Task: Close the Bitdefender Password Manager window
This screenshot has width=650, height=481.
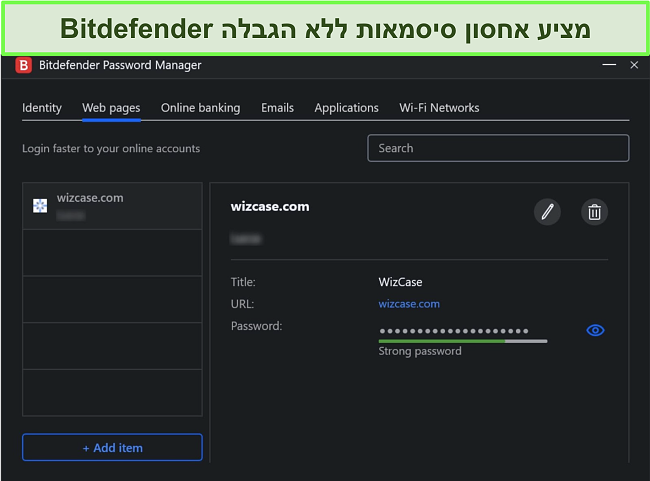Action: click(x=634, y=65)
